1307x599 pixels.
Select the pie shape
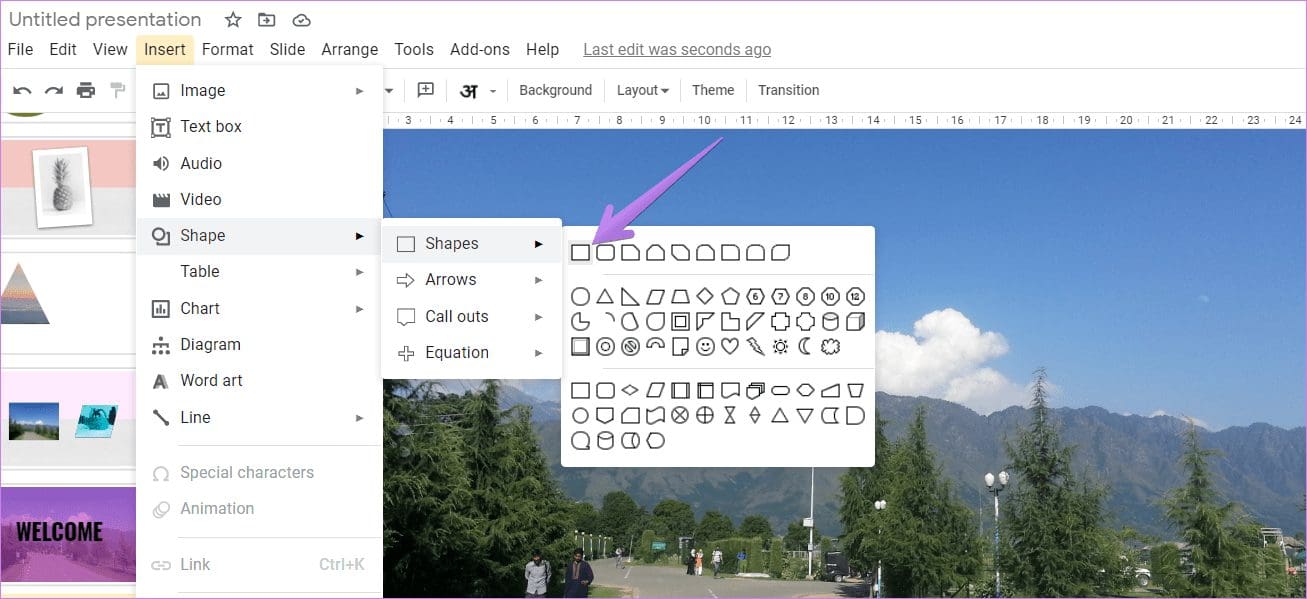point(580,321)
